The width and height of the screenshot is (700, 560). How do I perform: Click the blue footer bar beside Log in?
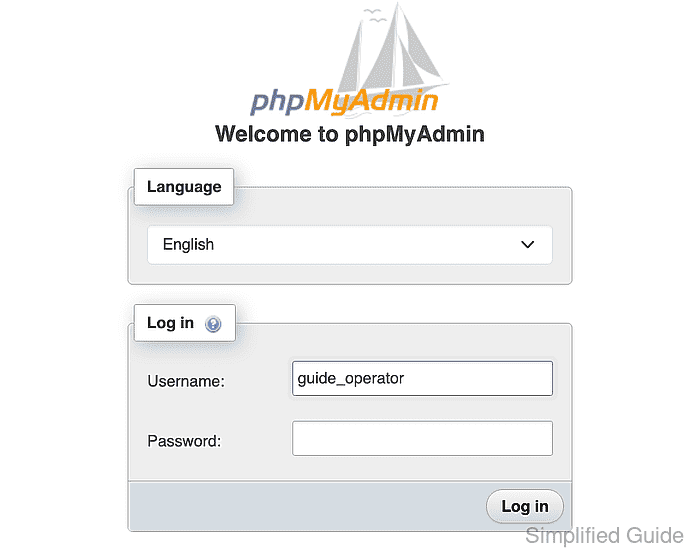coord(307,506)
